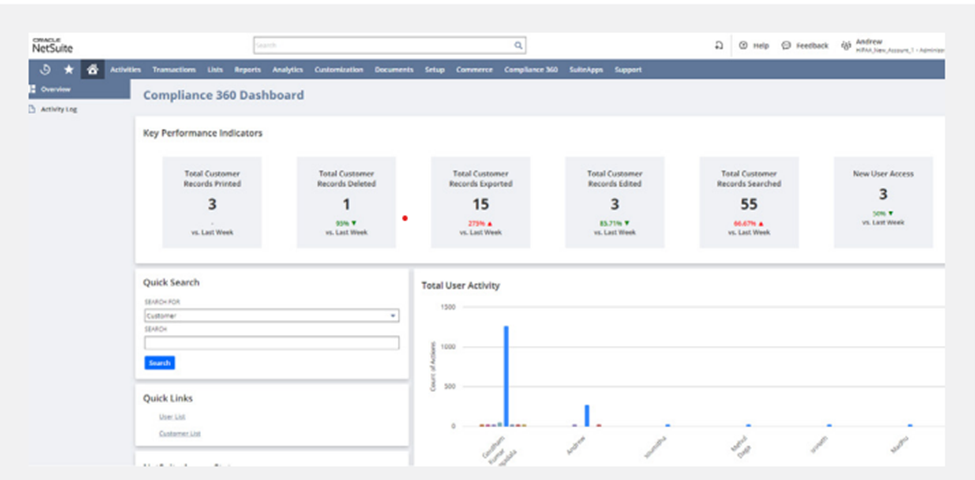Screen dimensions: 975x480
Task: Open Activity Log in the sidebar
Action: click(59, 109)
